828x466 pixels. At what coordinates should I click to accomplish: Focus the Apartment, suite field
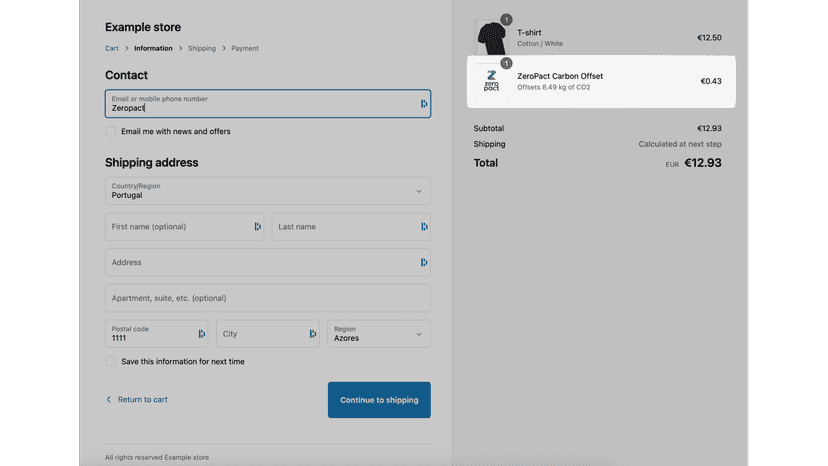(x=268, y=298)
